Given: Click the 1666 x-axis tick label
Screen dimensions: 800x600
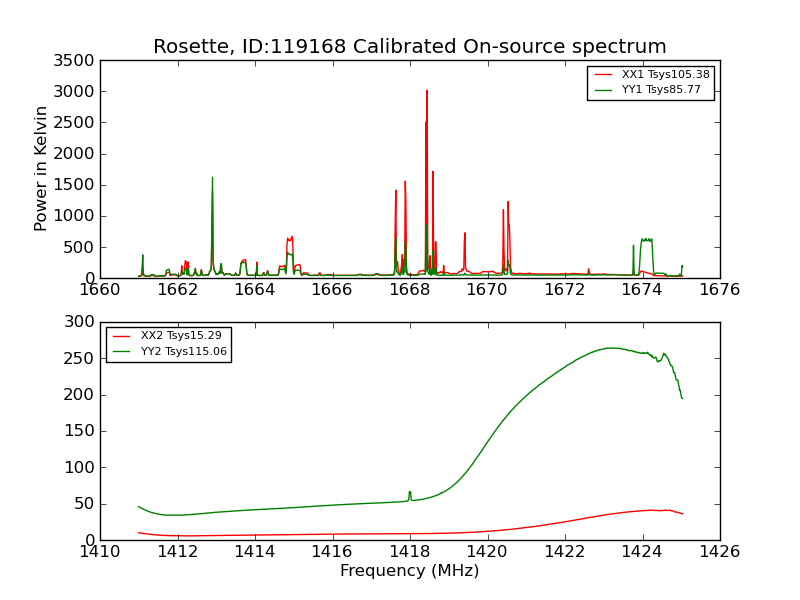Looking at the screenshot, I should 333,290.
